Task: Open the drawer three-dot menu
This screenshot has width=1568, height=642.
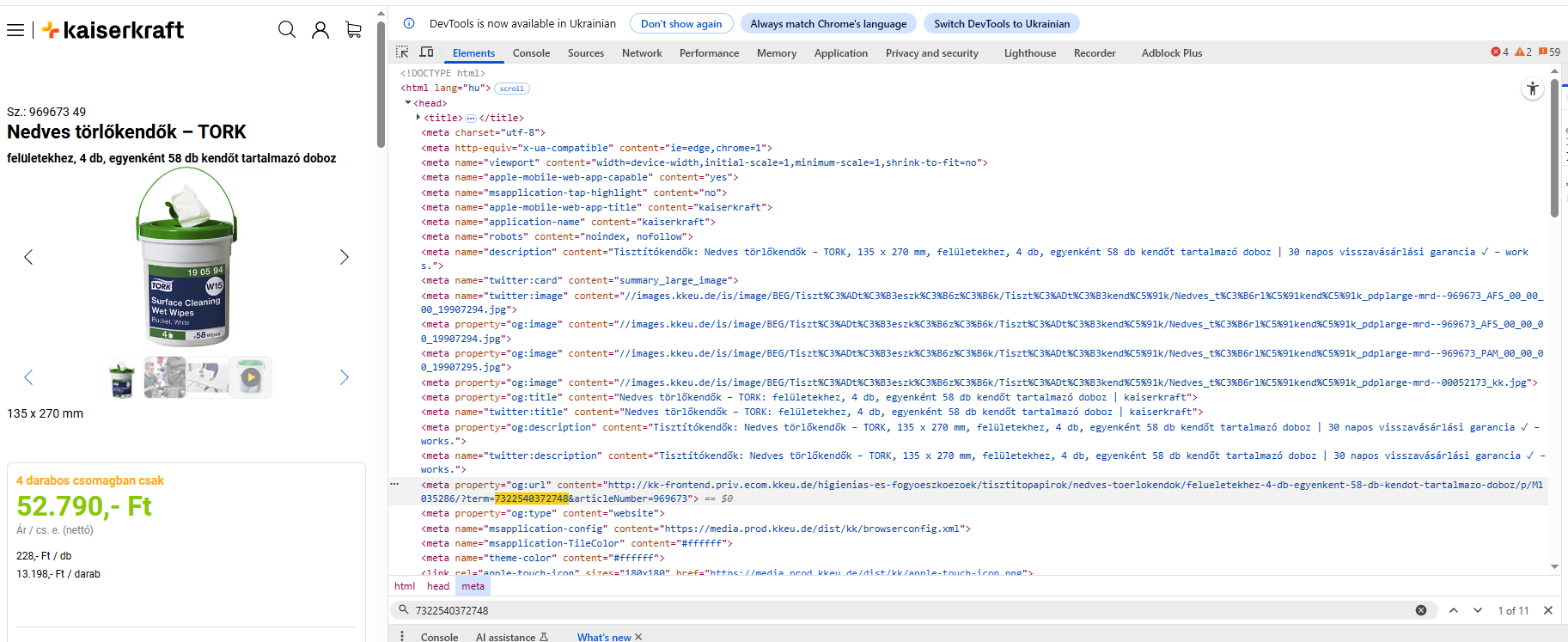Action: pos(402,636)
